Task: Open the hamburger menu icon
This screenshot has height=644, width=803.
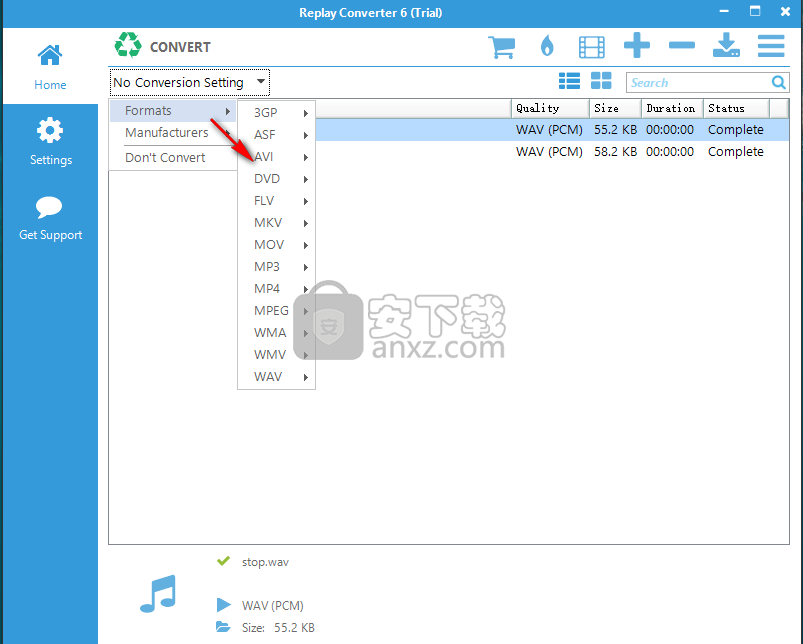Action: [x=771, y=46]
